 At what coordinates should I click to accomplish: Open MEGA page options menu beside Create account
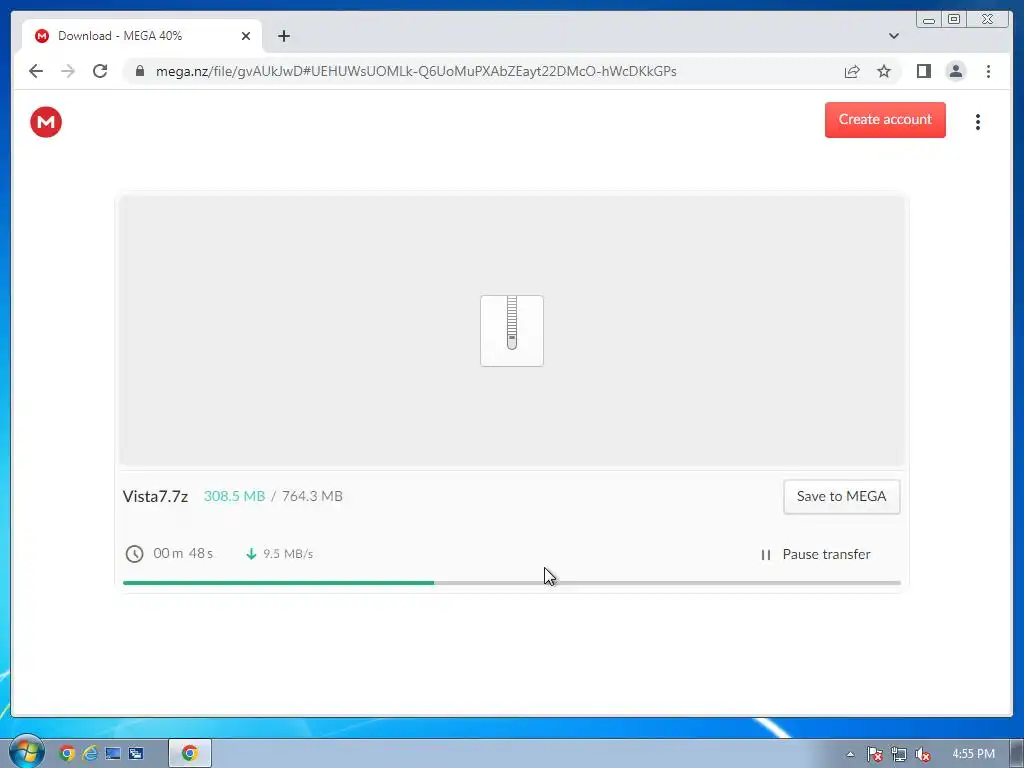coord(978,122)
